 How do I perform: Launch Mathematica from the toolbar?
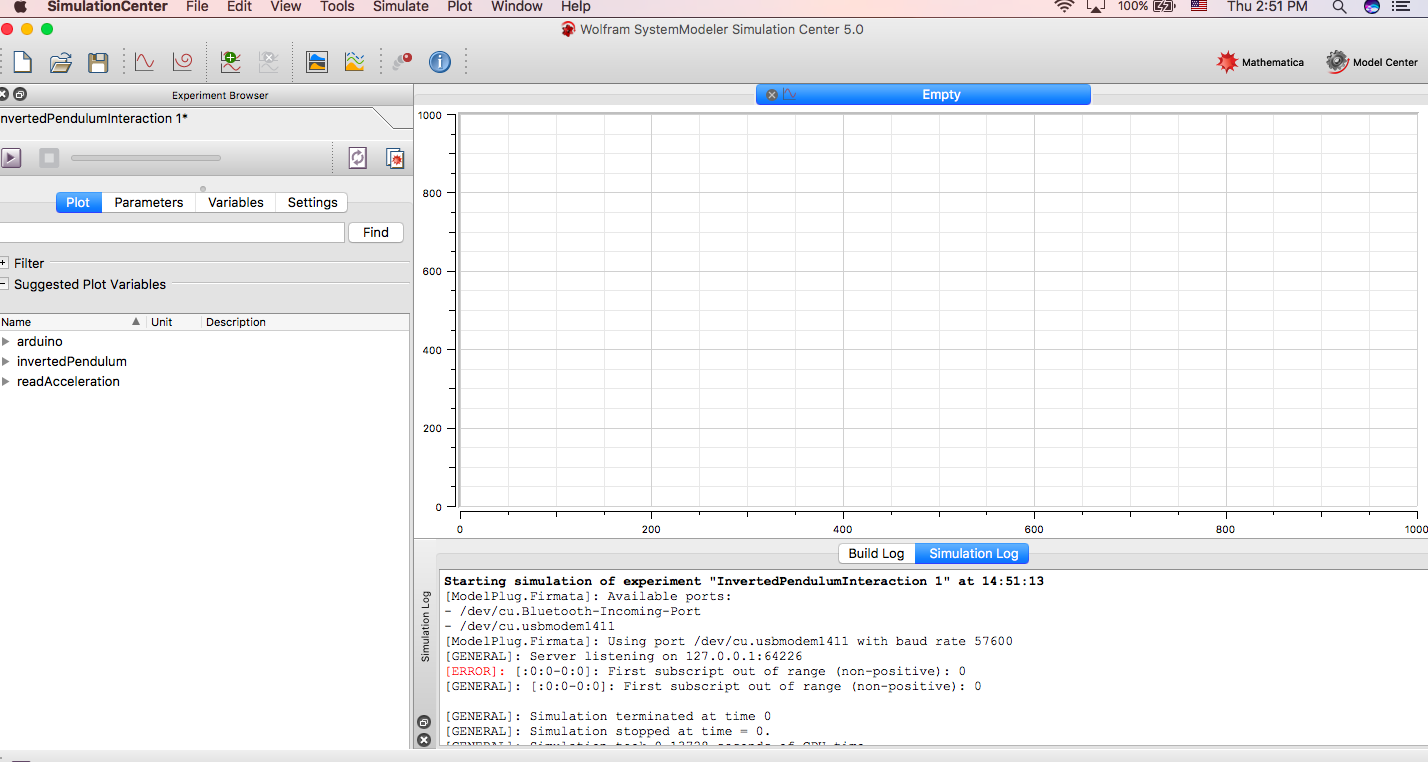coord(1260,62)
